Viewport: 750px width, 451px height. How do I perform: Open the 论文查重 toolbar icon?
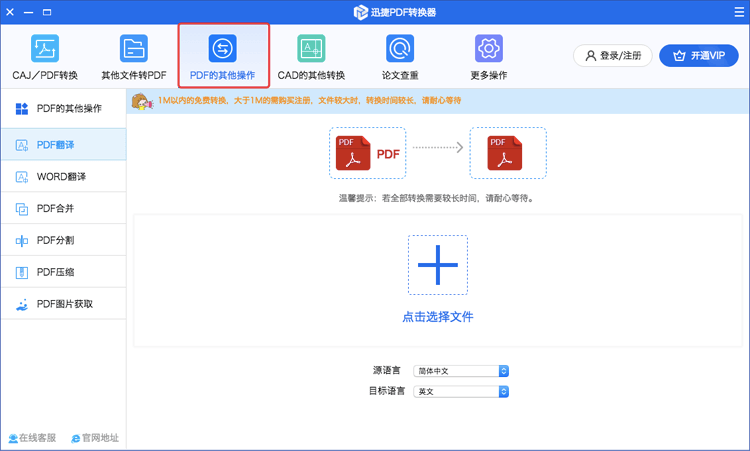click(x=400, y=48)
